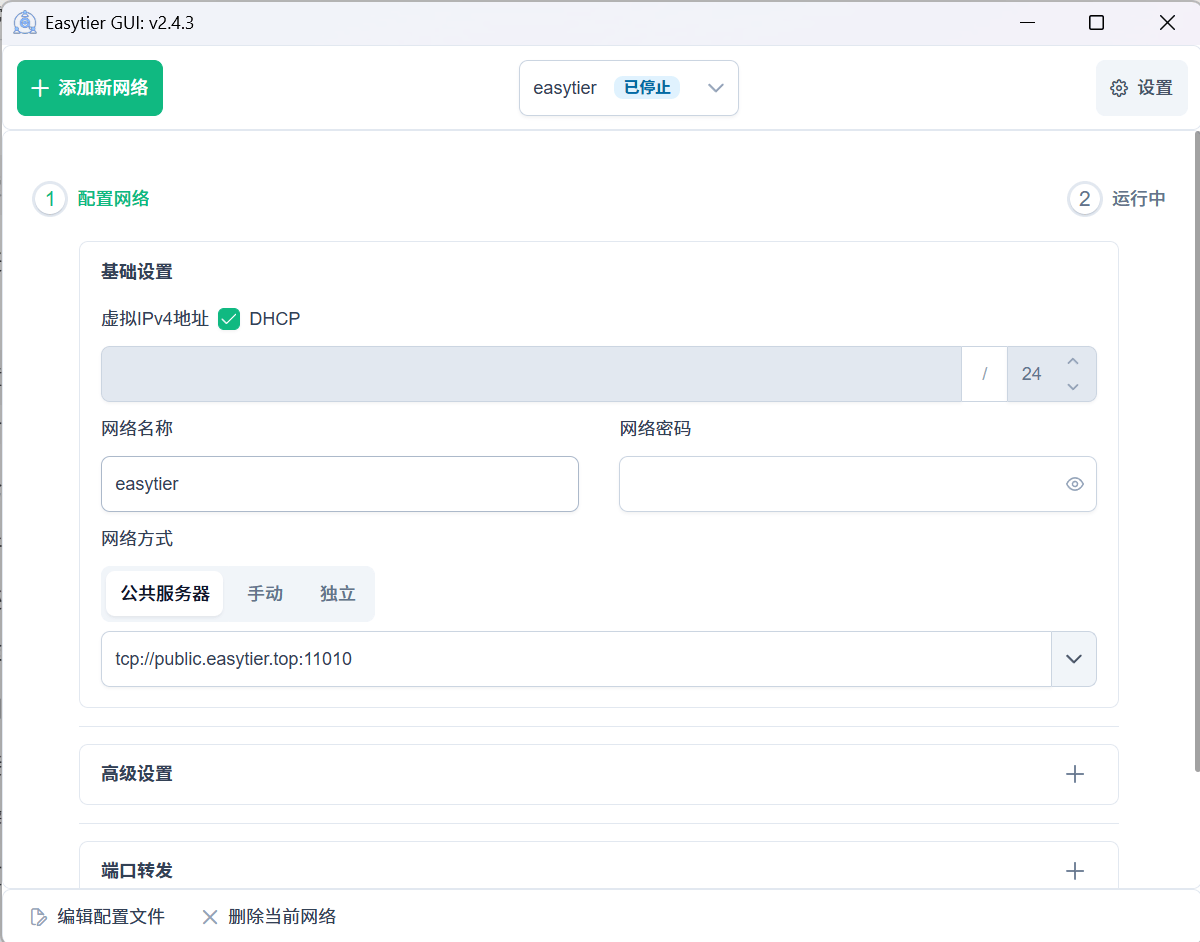The height and width of the screenshot is (942, 1200).
Task: Click the 网络密码 input field
Action: [x=858, y=484]
